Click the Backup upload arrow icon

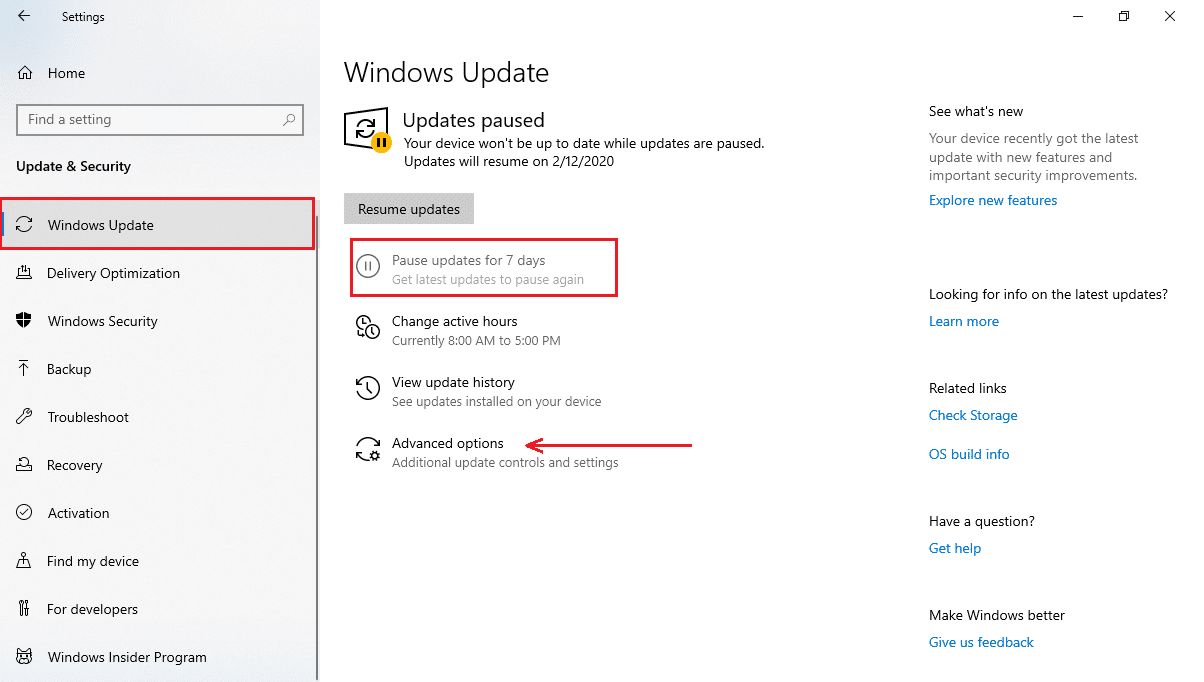coord(25,369)
